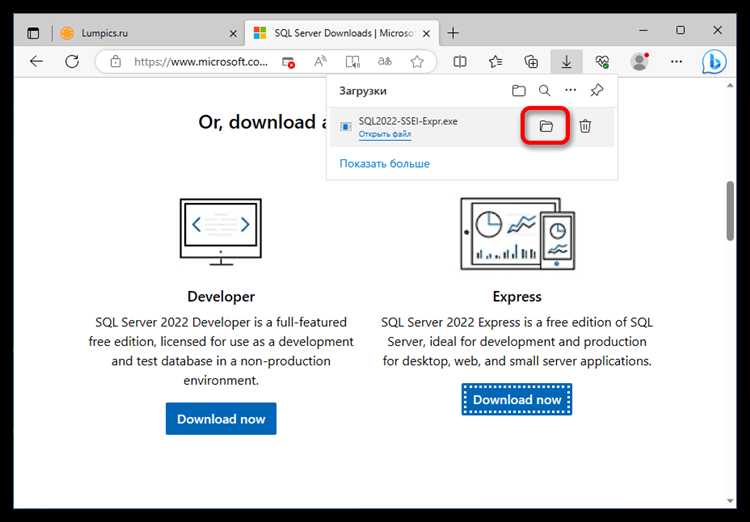Close the SQL Server Downloads tab
The height and width of the screenshot is (522, 750).
(427, 33)
